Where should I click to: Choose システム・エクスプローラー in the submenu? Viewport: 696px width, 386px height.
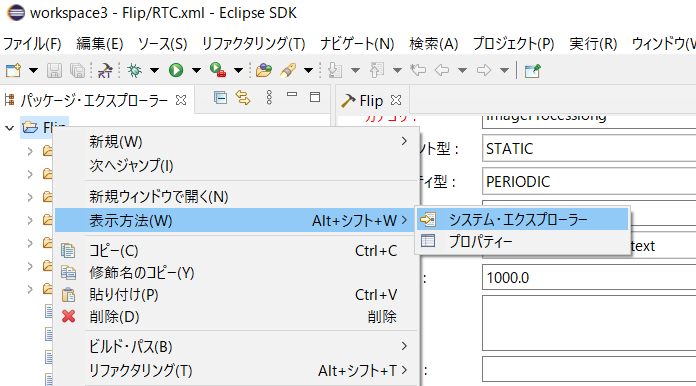tap(522, 219)
